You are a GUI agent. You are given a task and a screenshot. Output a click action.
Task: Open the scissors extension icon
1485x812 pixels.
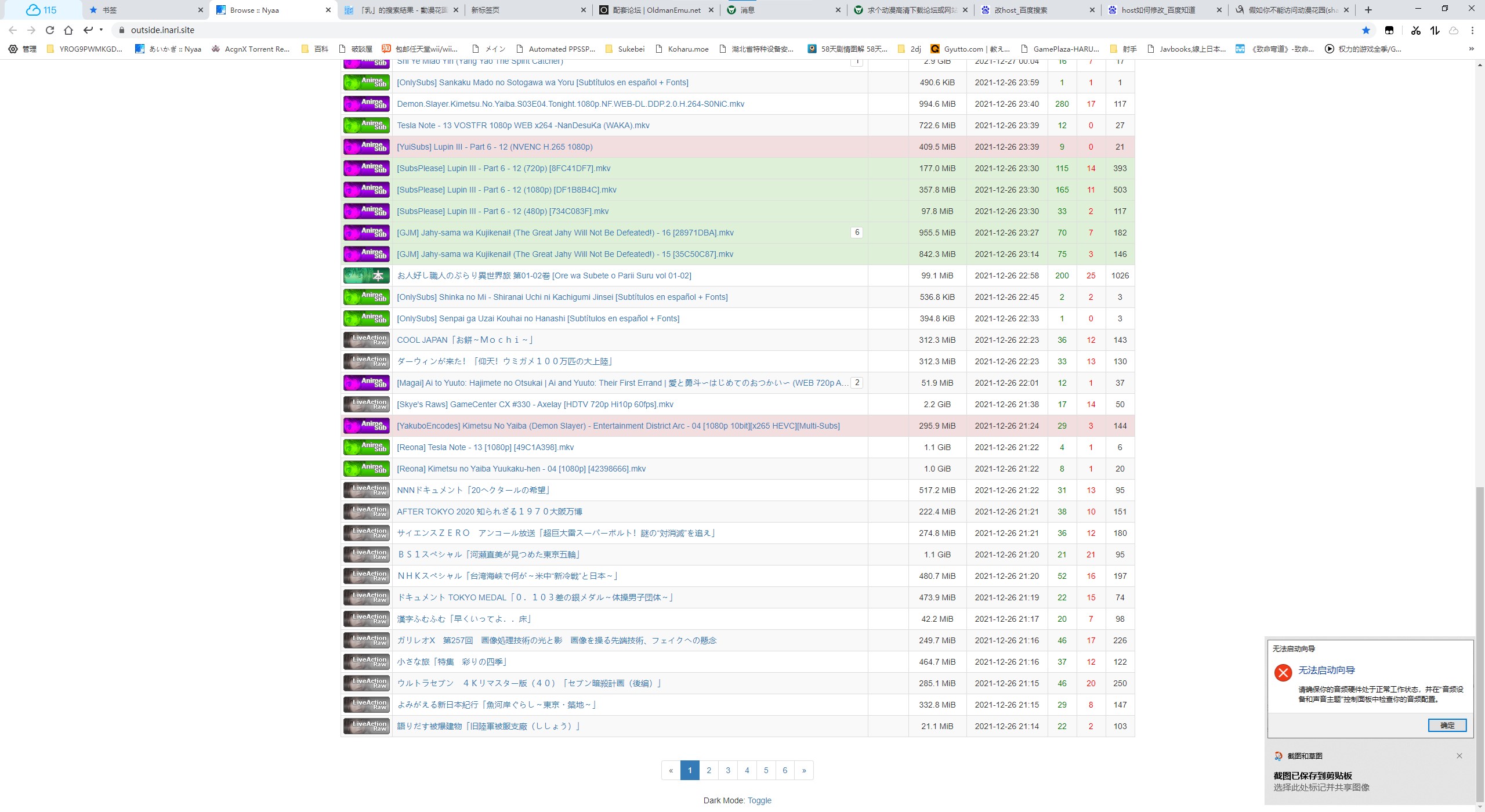[x=1416, y=30]
